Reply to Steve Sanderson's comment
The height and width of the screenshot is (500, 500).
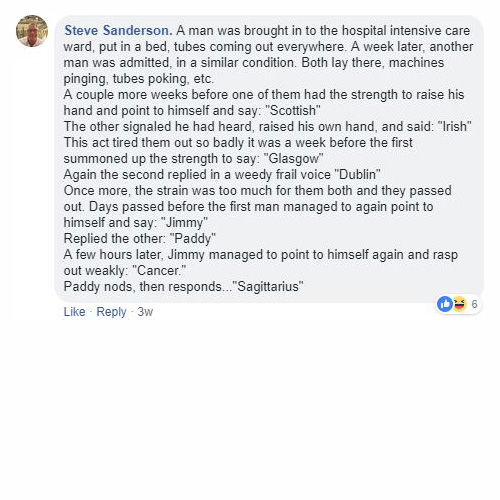pos(111,312)
